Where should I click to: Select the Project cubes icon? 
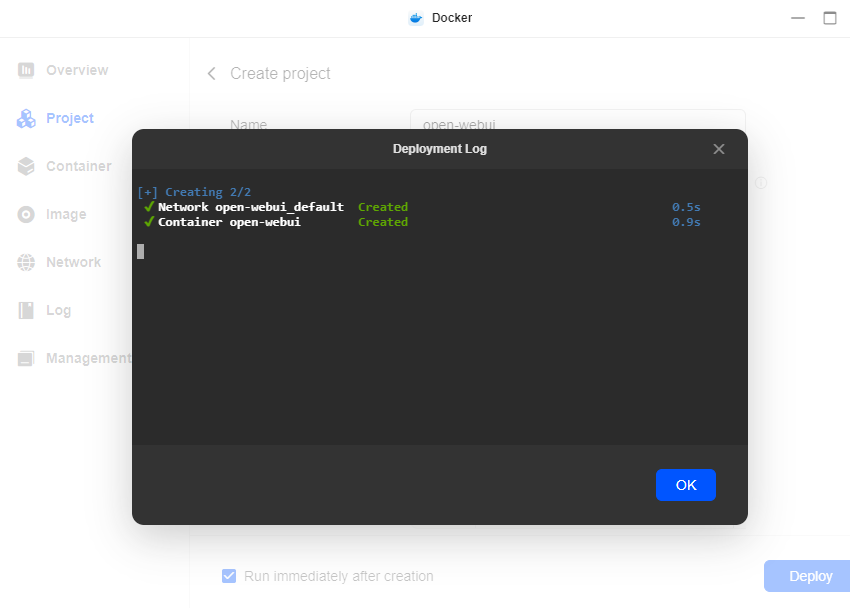point(26,118)
